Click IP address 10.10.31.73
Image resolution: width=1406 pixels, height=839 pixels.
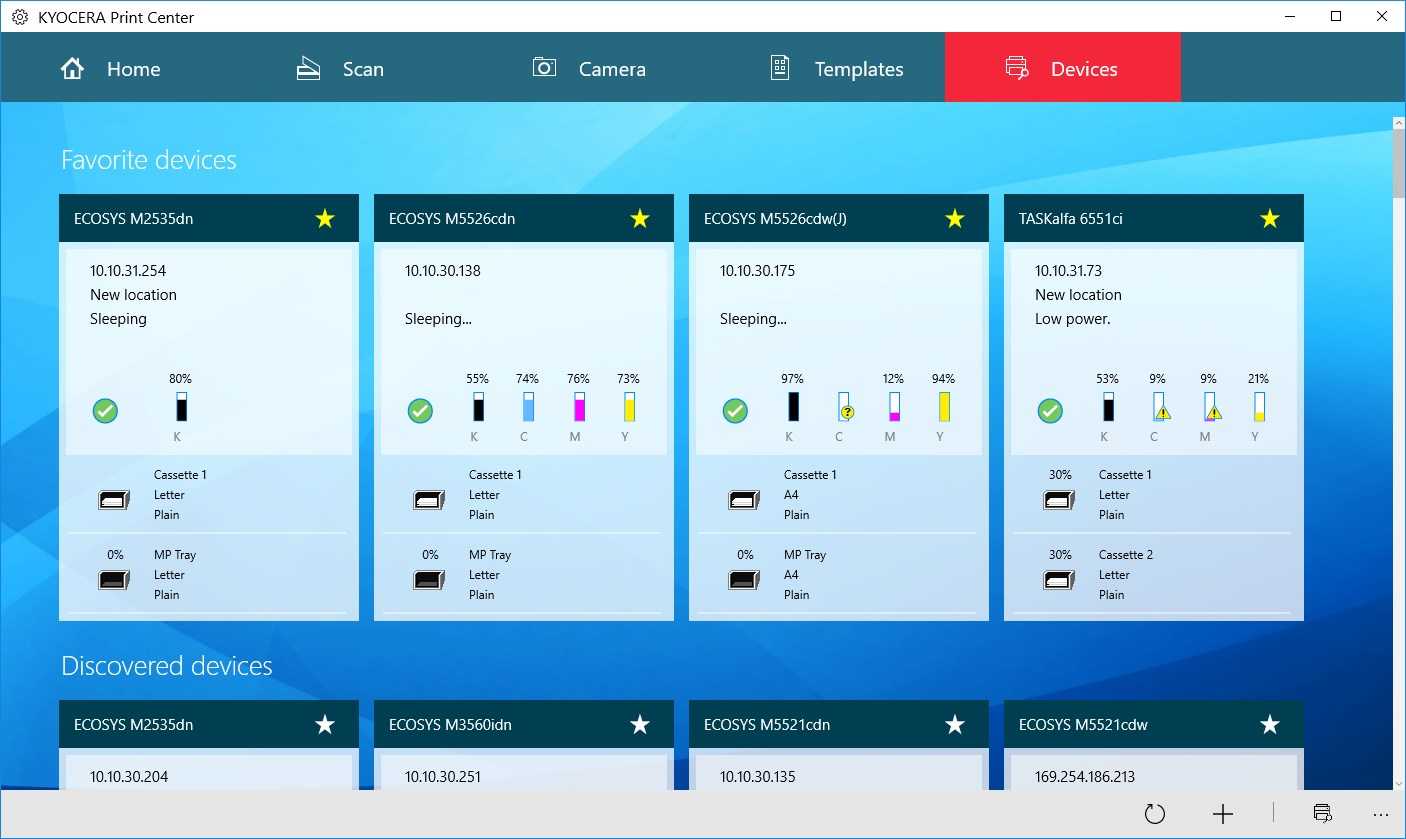point(1068,270)
